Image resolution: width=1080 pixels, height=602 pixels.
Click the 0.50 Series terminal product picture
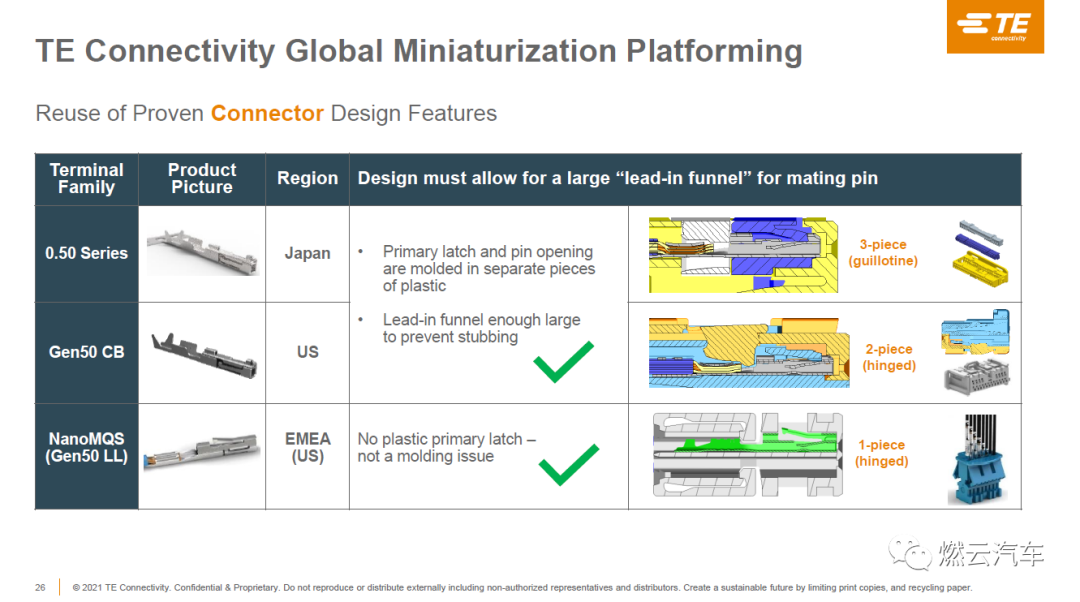click(202, 252)
